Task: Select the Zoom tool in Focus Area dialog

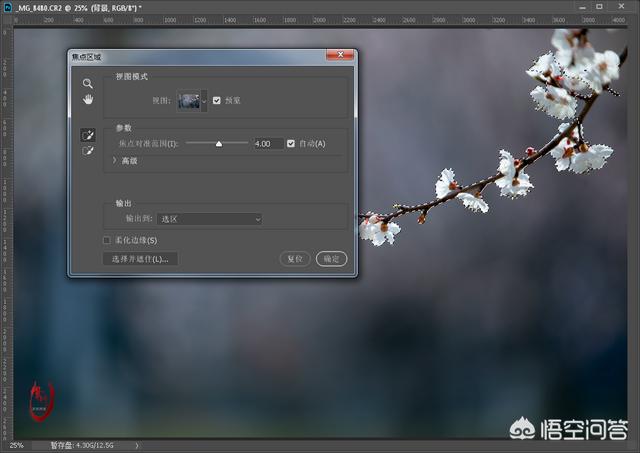Action: click(x=88, y=84)
